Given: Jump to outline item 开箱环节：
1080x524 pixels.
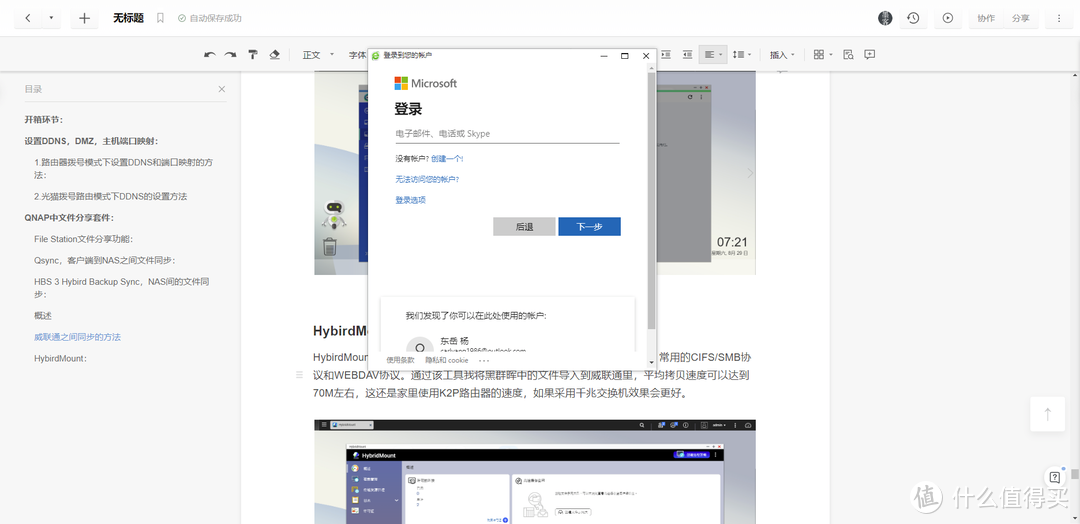Looking at the screenshot, I should (44, 119).
